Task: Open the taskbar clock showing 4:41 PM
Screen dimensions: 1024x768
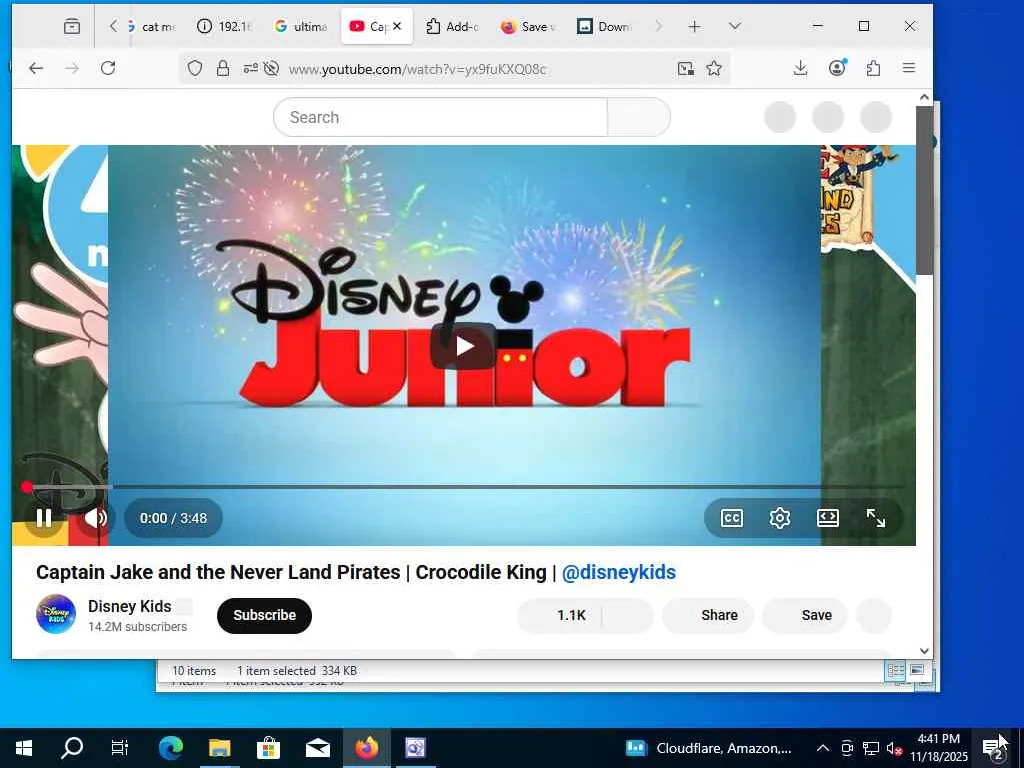Action: tap(938, 748)
